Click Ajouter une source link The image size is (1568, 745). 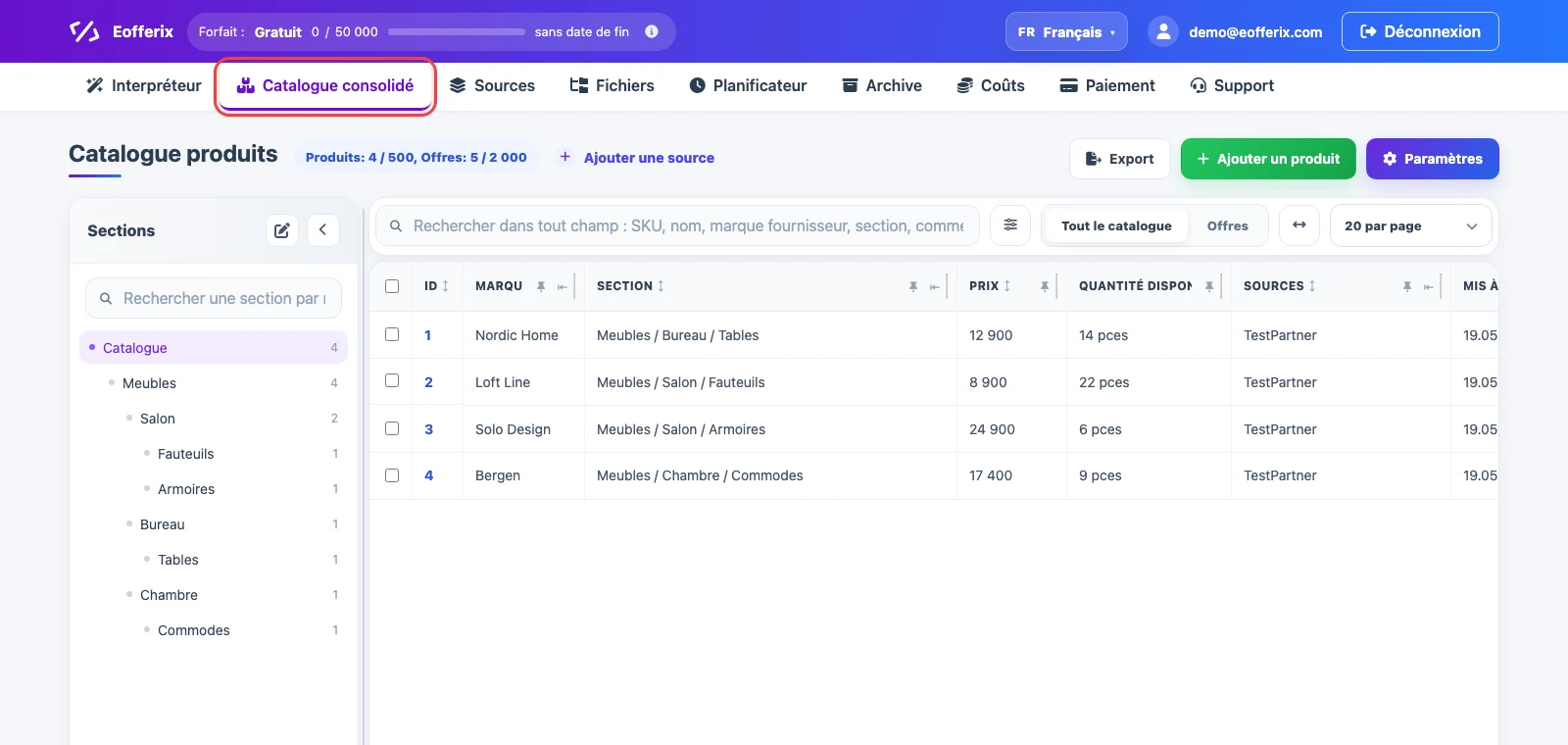click(x=637, y=158)
